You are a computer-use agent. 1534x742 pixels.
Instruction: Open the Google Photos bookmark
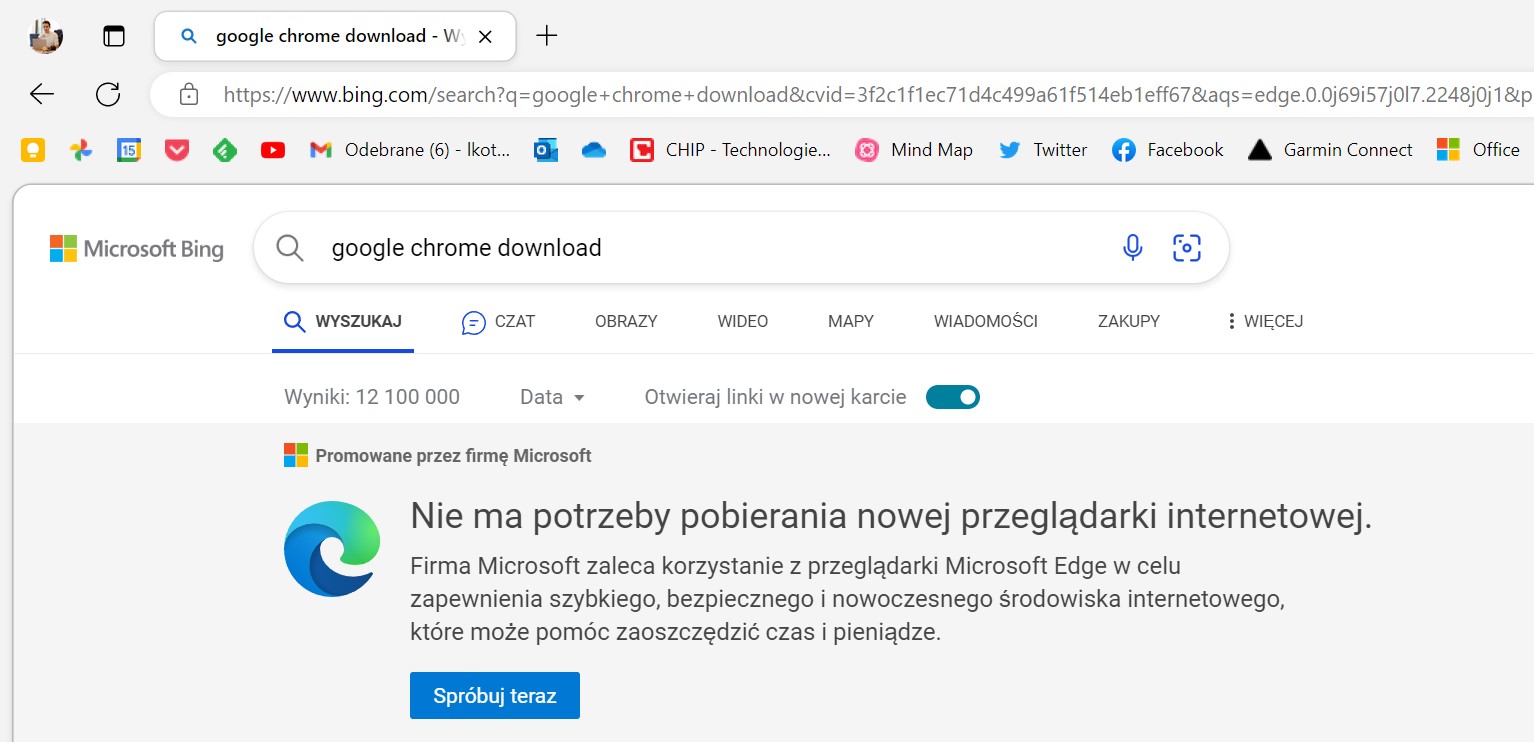point(81,150)
